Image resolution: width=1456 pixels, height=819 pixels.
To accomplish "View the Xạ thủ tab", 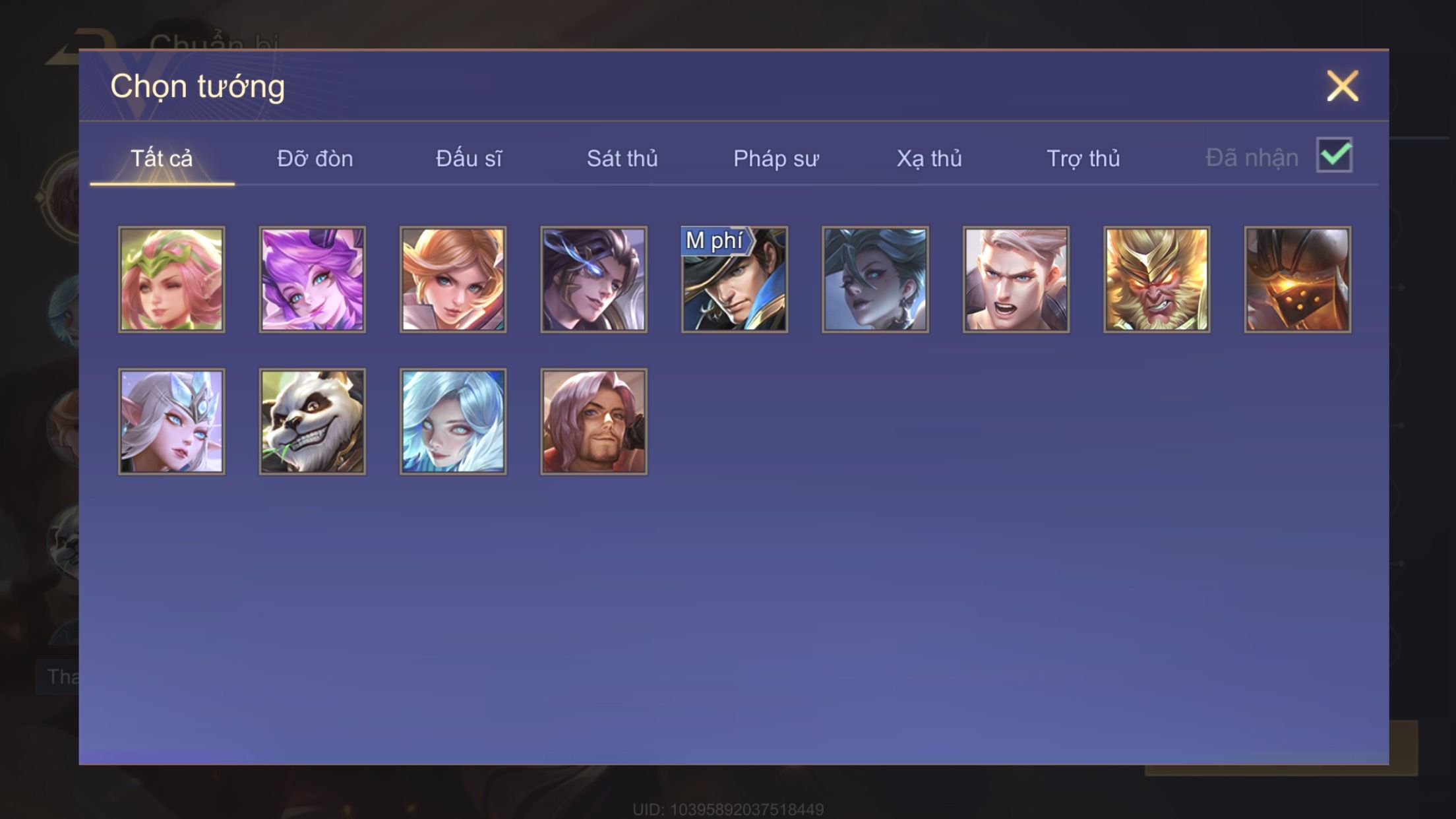I will pos(929,159).
